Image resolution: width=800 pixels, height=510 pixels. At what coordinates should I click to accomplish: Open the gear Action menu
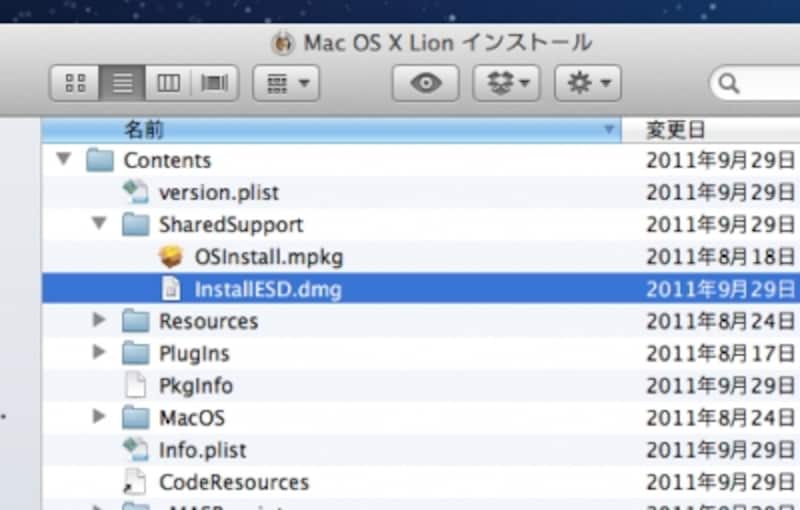pyautogui.click(x=588, y=83)
